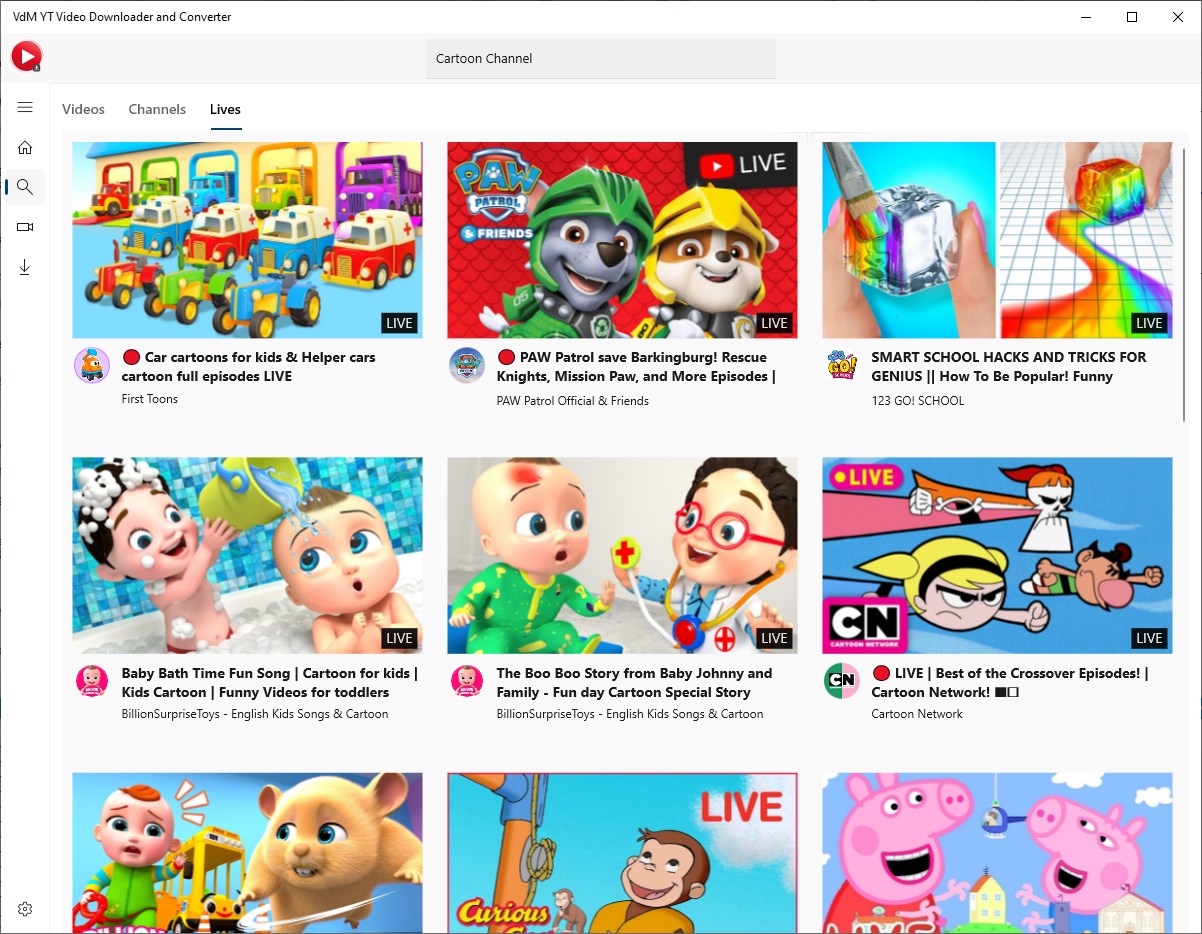Viewport: 1202px width, 934px height.
Task: Click First Toons channel avatar
Action: [x=92, y=365]
